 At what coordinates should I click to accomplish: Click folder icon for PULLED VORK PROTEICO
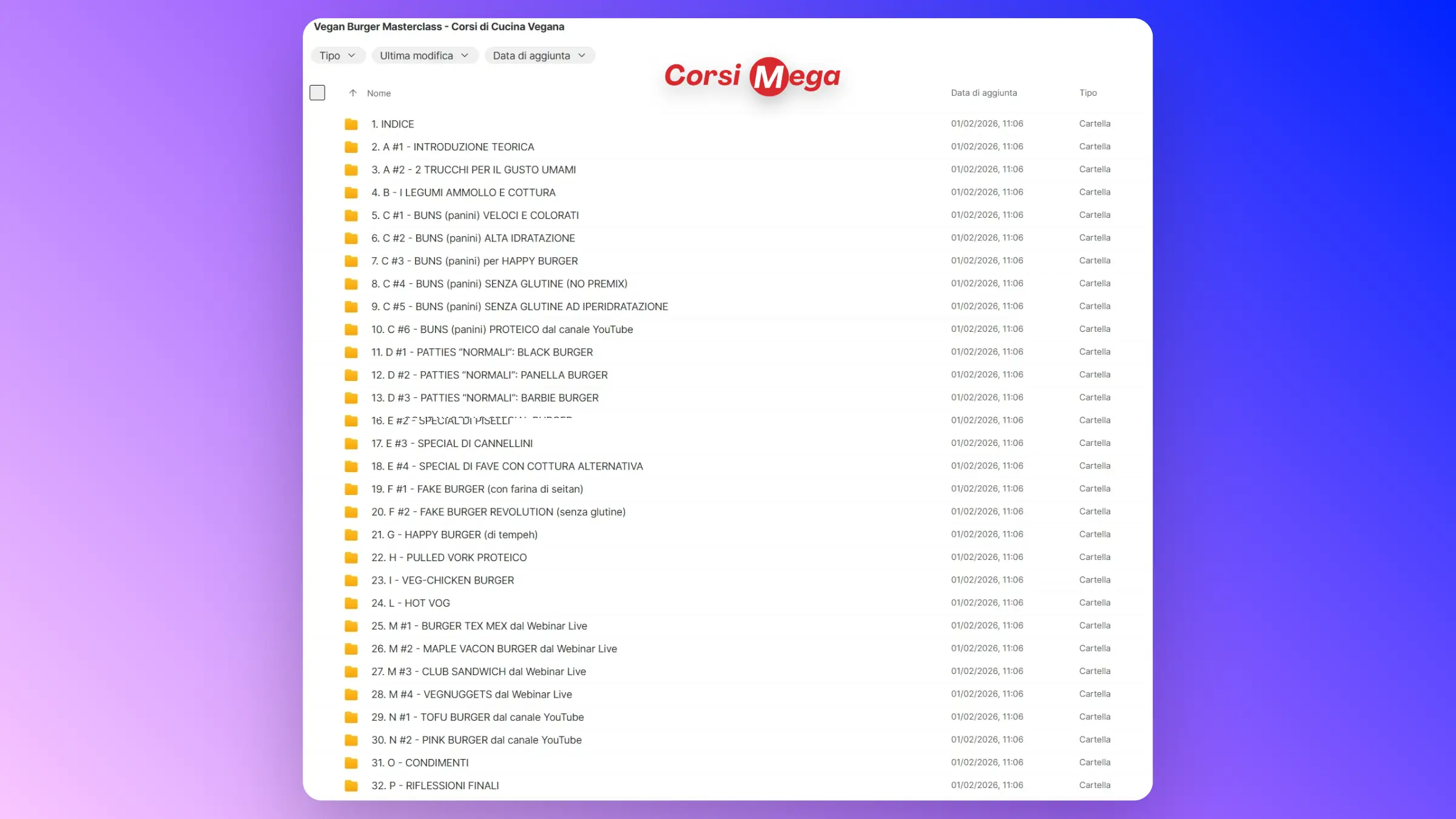(351, 558)
